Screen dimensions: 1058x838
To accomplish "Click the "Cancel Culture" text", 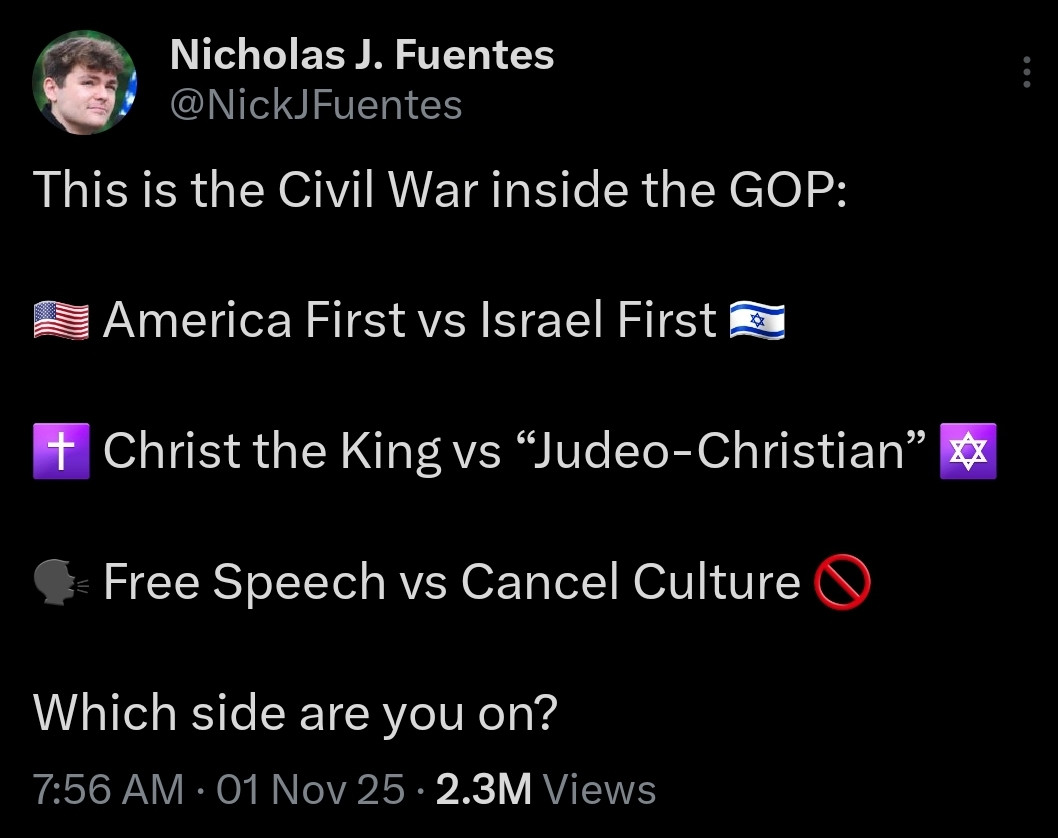I will pos(630,583).
